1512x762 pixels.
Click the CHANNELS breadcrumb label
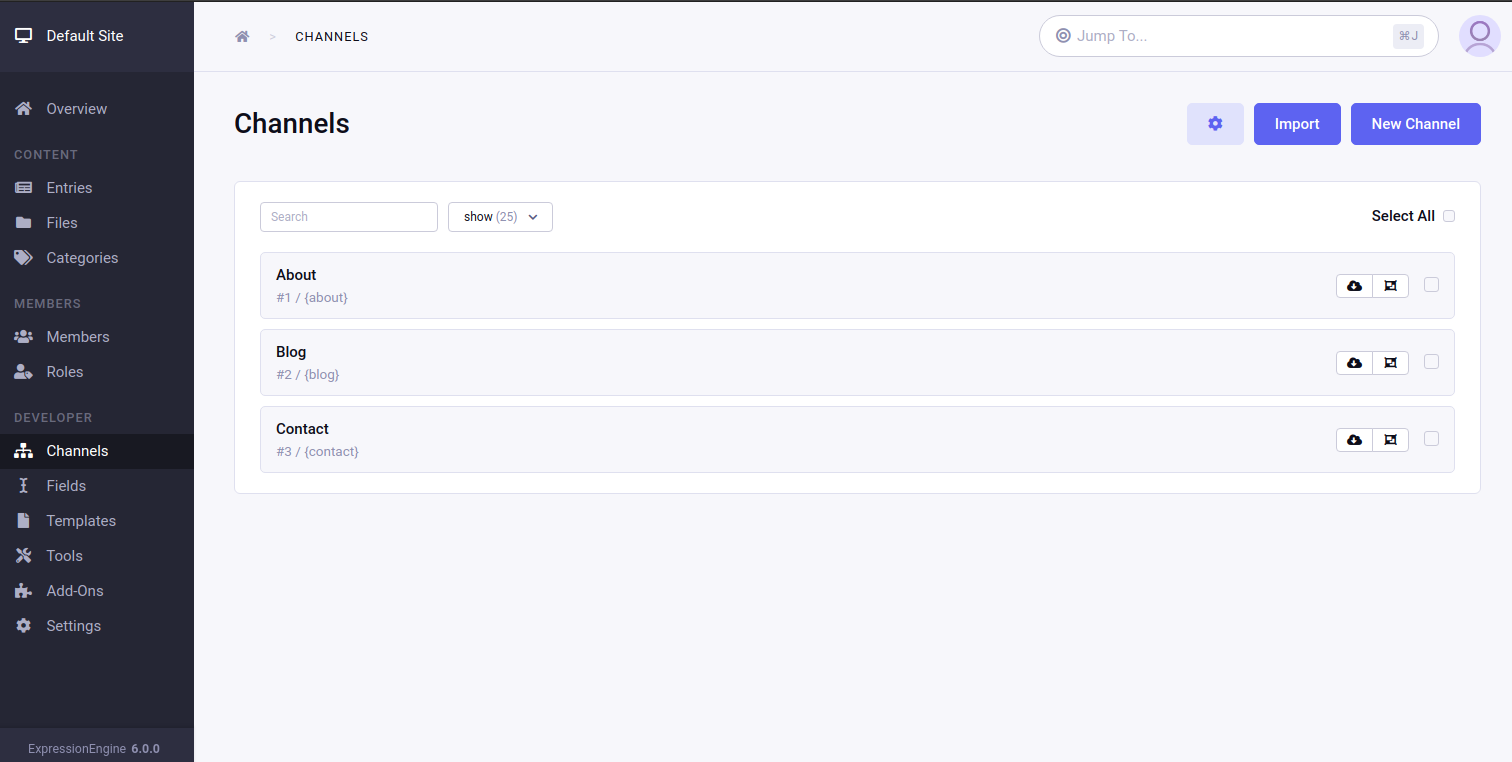331,36
